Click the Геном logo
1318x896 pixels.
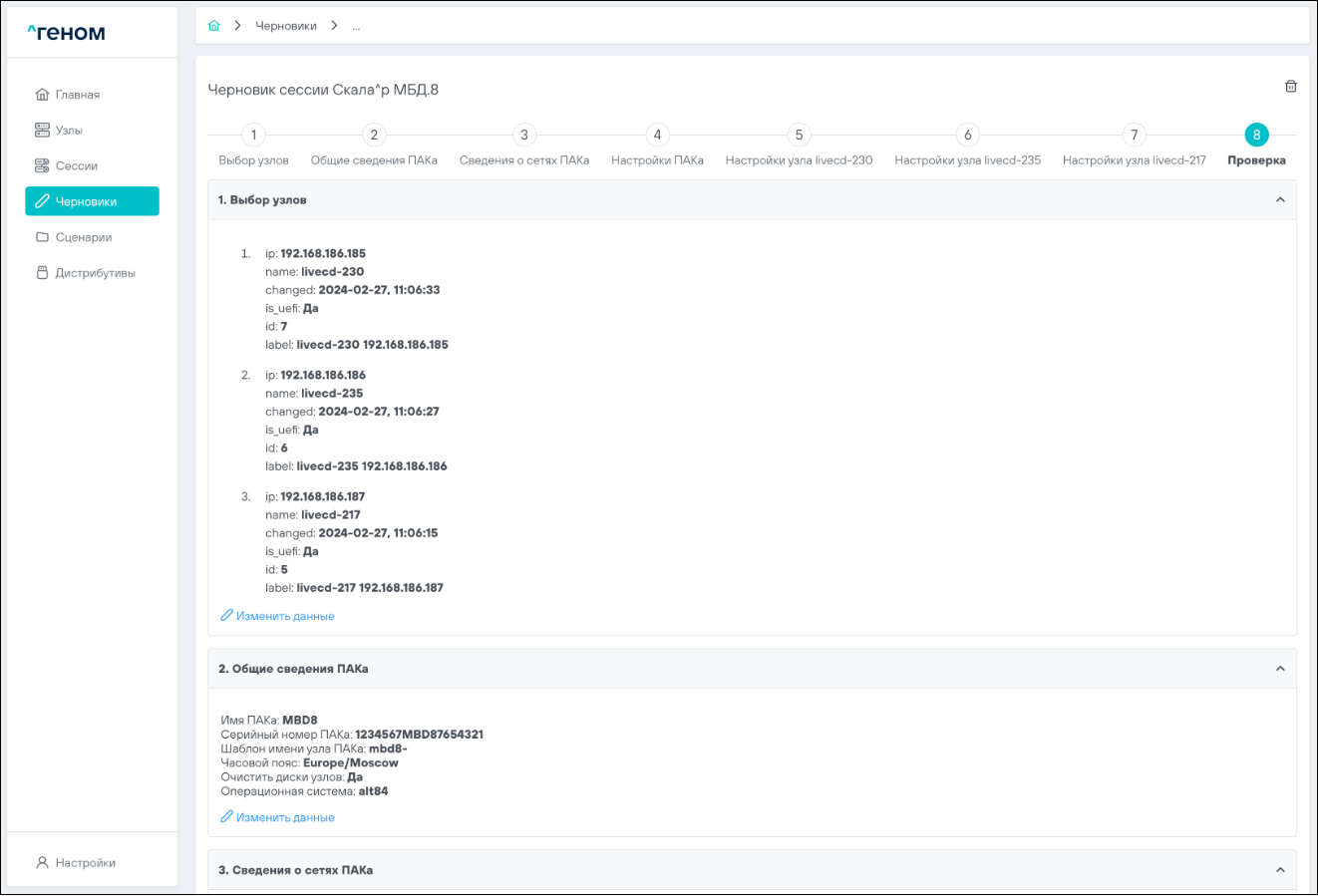pos(66,33)
